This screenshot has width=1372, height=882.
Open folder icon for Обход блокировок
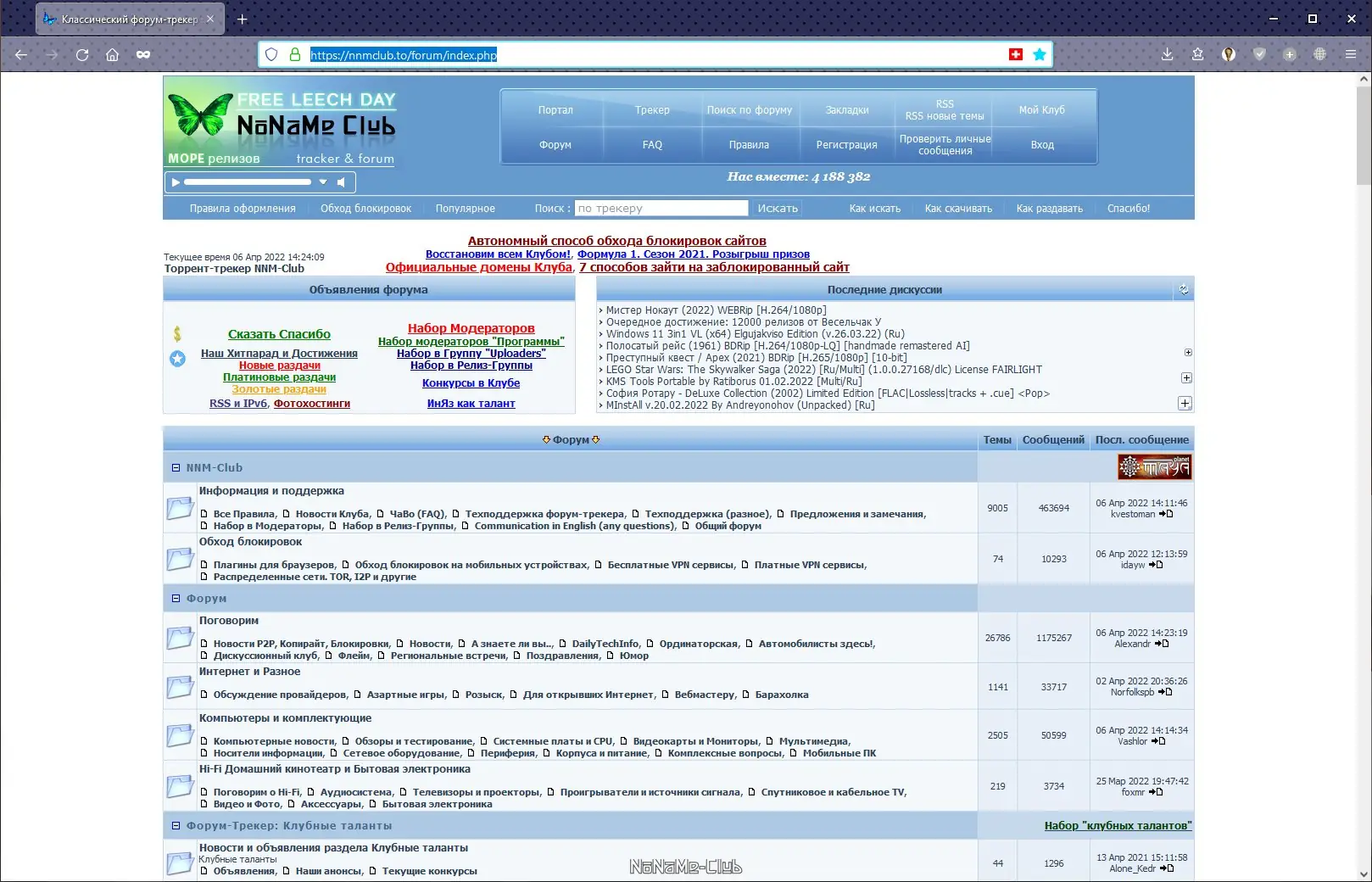pyautogui.click(x=180, y=559)
